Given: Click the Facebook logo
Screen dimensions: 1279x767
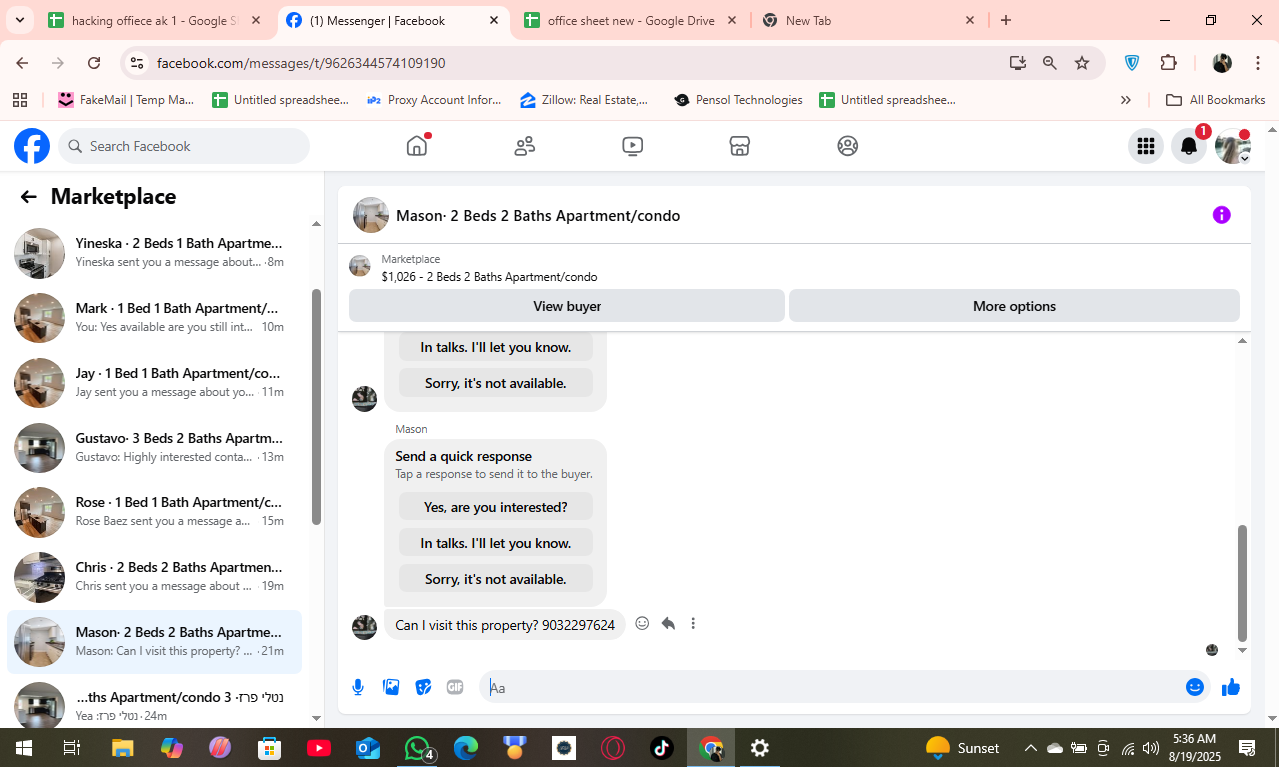Looking at the screenshot, I should [32, 146].
